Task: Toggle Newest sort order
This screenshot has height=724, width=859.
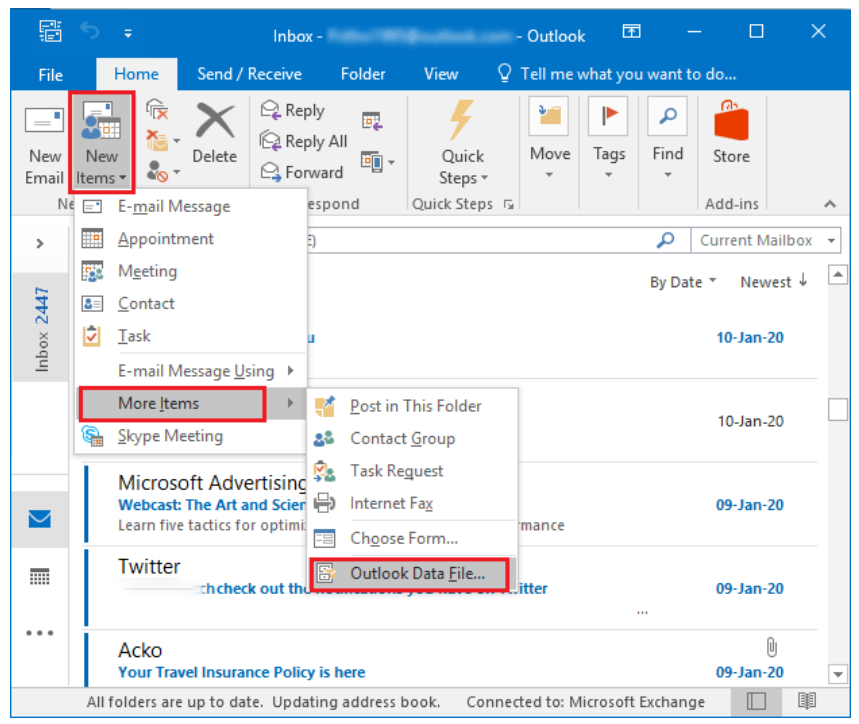Action: [x=774, y=281]
